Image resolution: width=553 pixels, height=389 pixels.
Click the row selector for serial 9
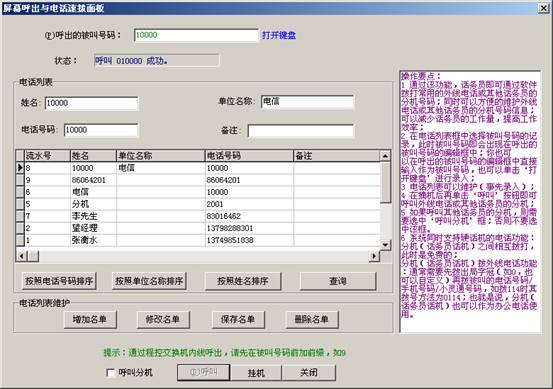(x=20, y=180)
